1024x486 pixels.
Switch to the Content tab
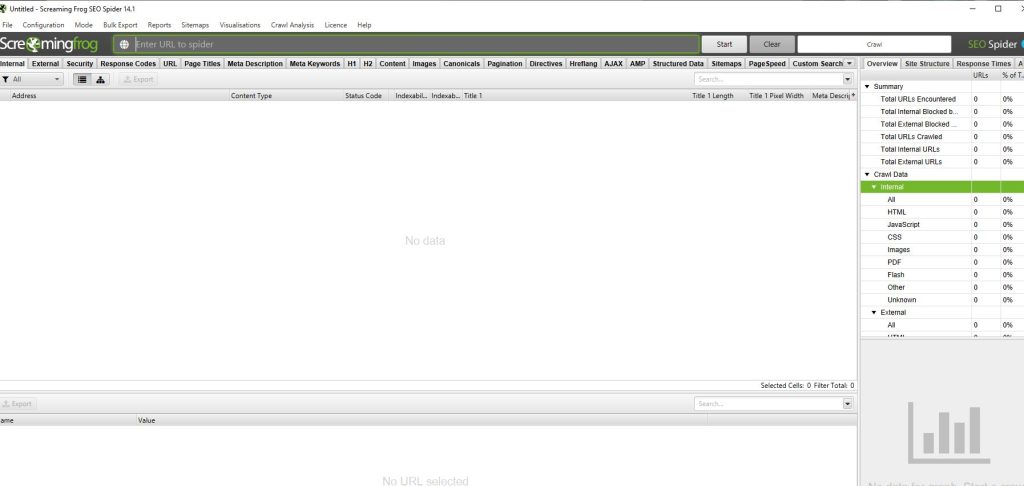coord(392,63)
